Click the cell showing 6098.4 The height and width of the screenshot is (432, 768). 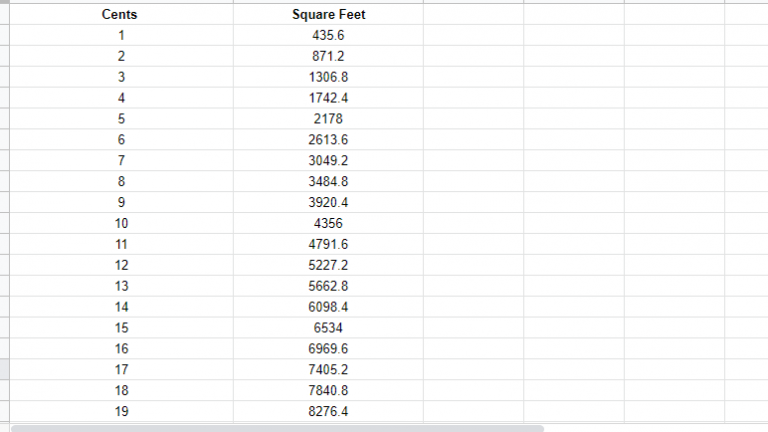328,307
